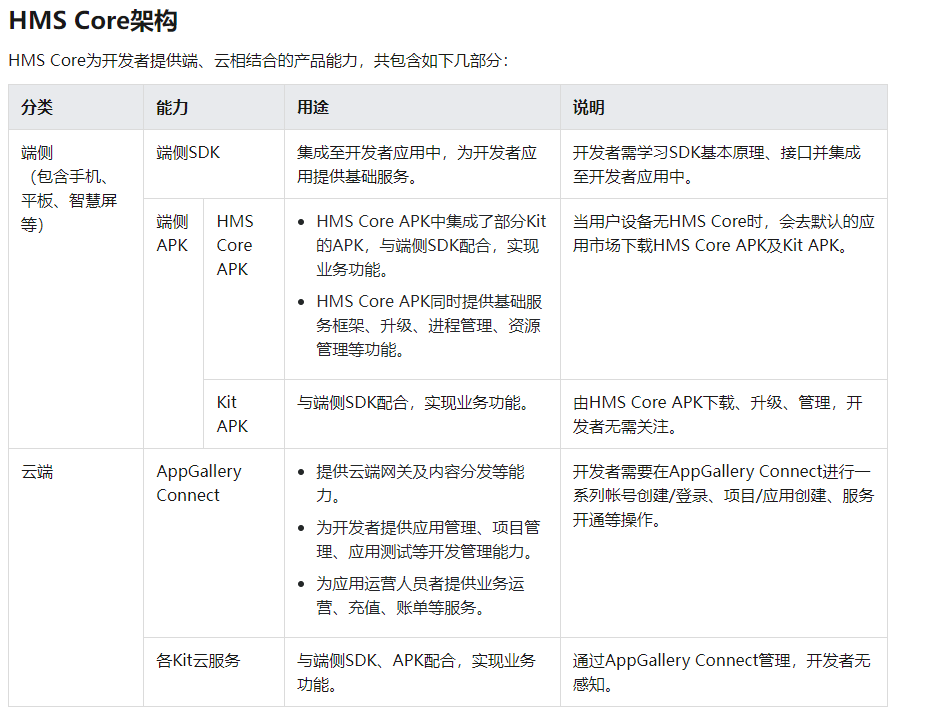Viewport: 930px width, 727px height.
Task: Click the 通过AppGallery Connect管理 explanation cell
Action: click(720, 670)
